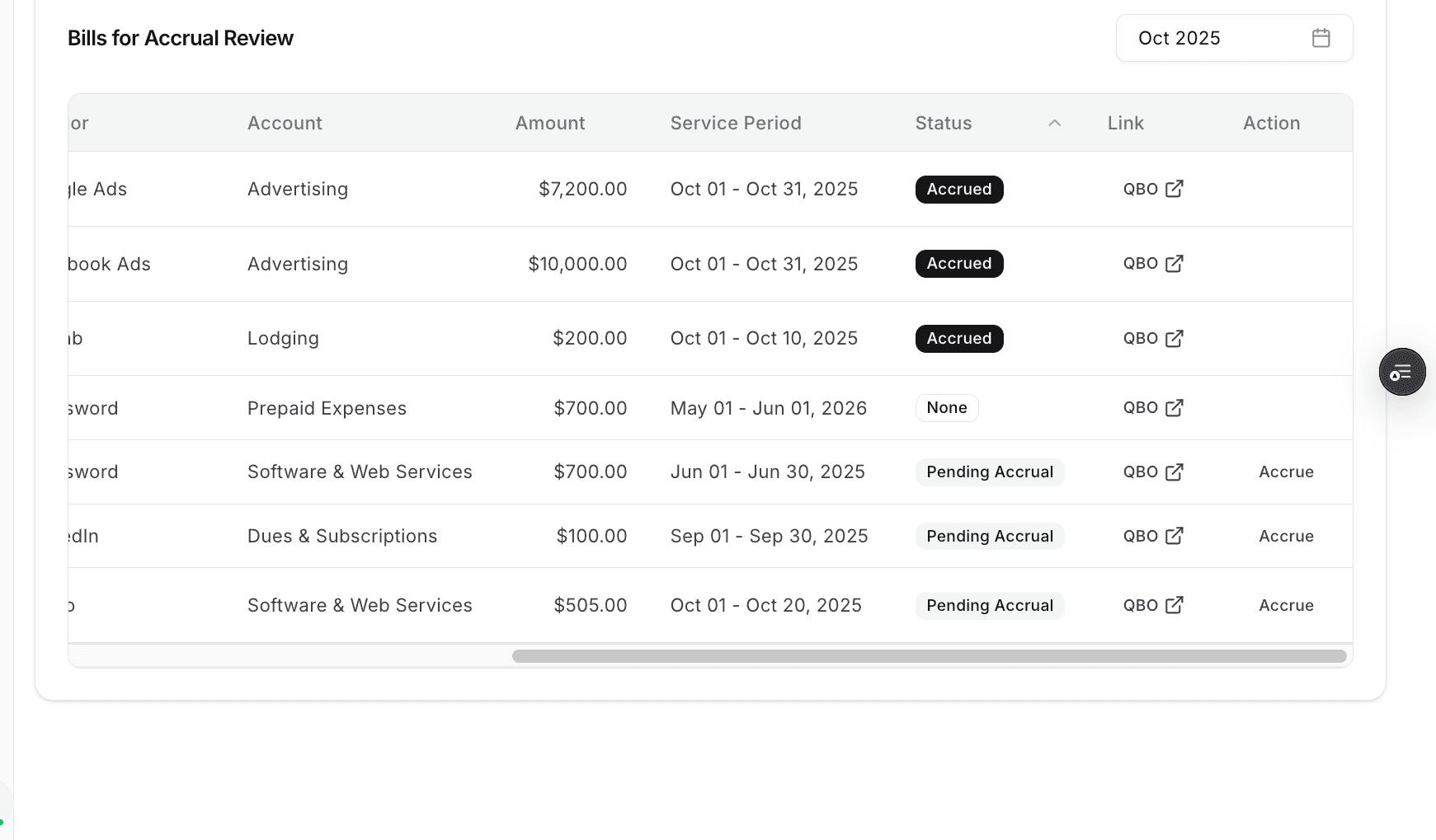Open QBO link for the $7,200 Advertising bill
Screen dimensions: 1436x840
click(1152, 189)
